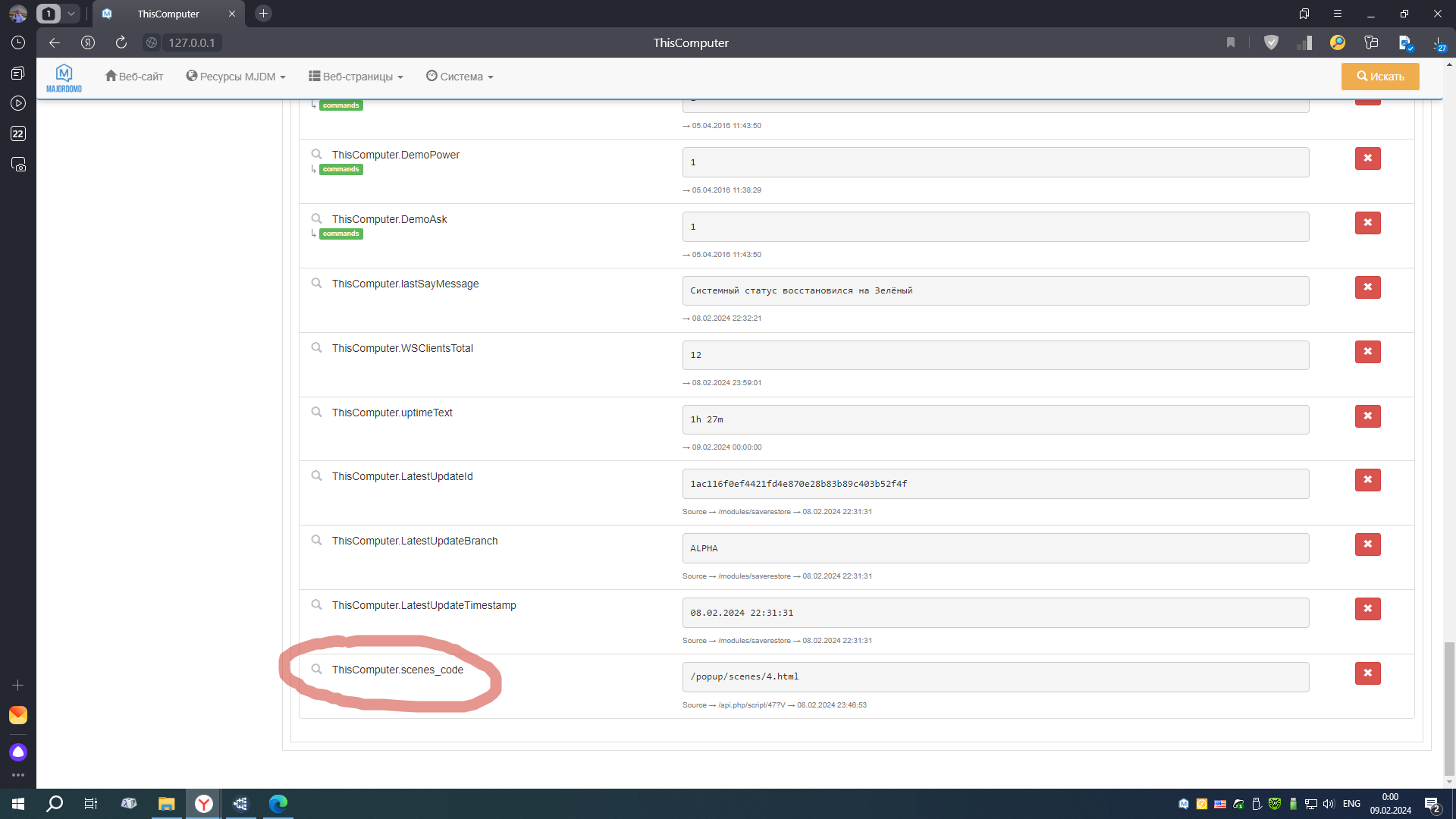Delete the ThisComputer.scenes_code property
The image size is (1456, 819).
point(1367,673)
